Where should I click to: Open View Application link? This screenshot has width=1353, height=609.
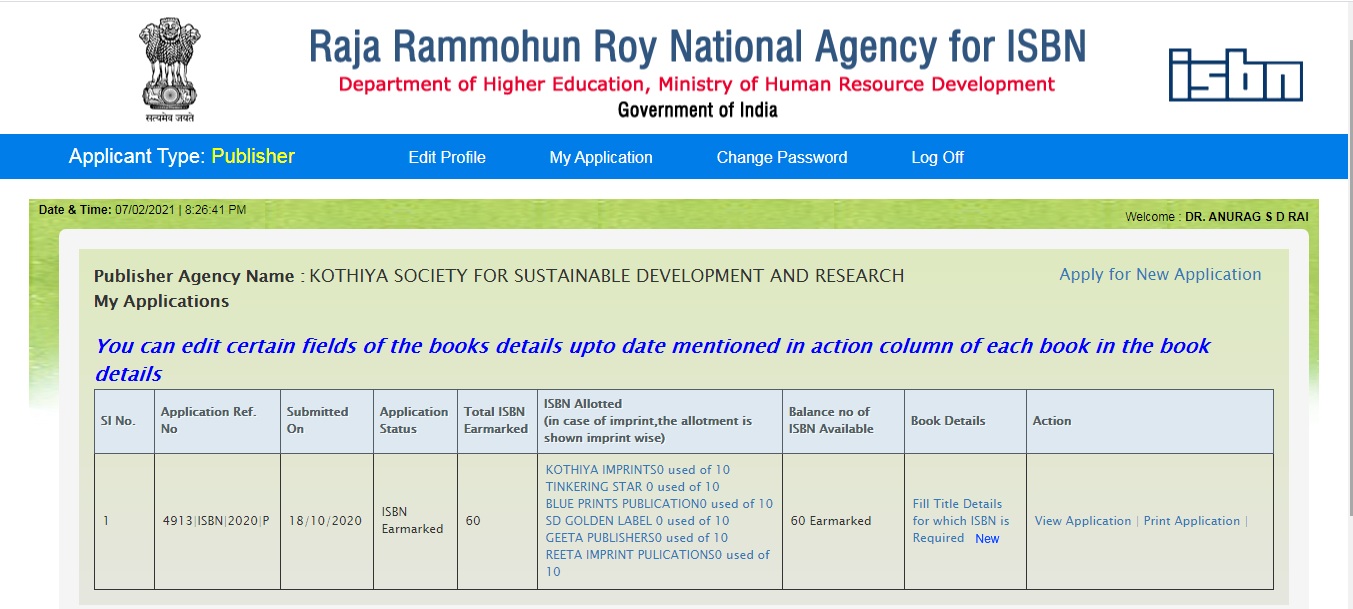(x=1083, y=521)
